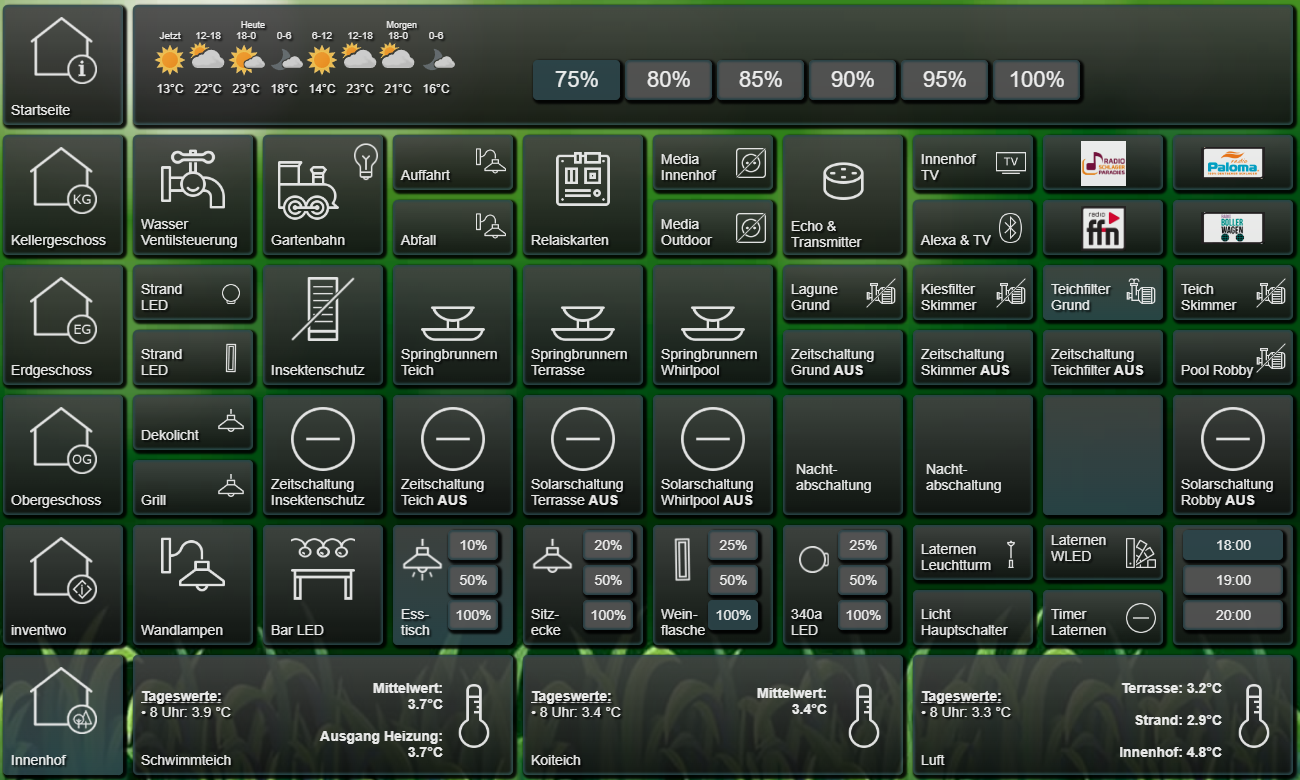Activate the Springbrunnen Whirlpool fountain
The width and height of the screenshot is (1300, 780).
tap(713, 326)
